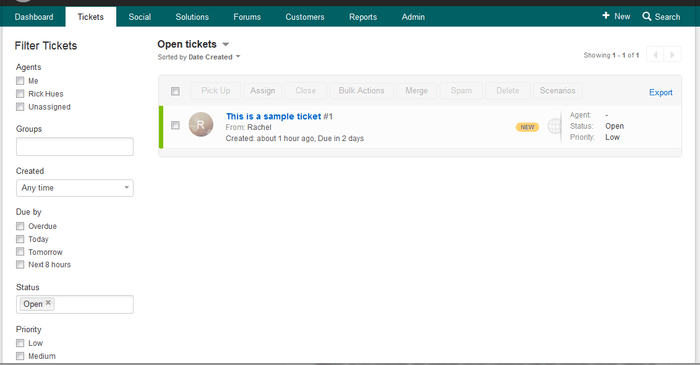Screen dimensions: 700x365
Task: Remove the Open status filter tag
Action: tap(48, 303)
